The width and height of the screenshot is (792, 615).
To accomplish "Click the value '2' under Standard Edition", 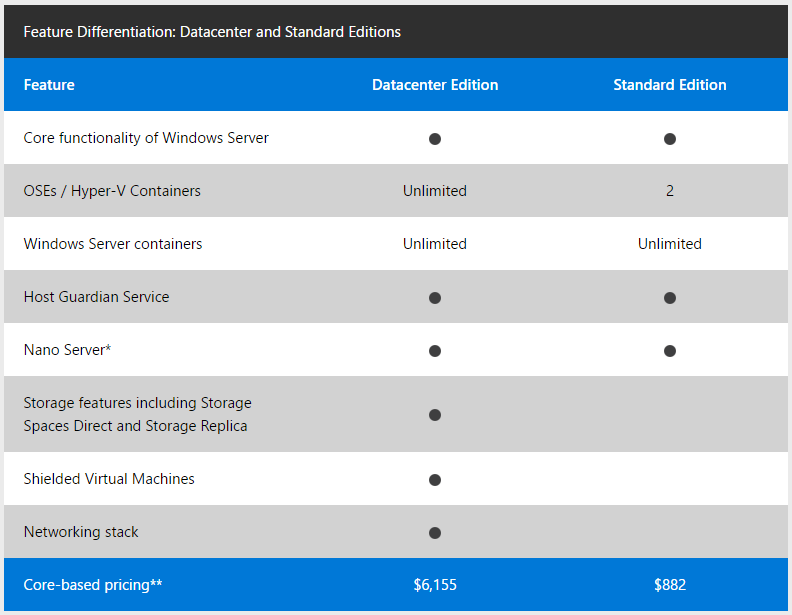I will 670,191.
